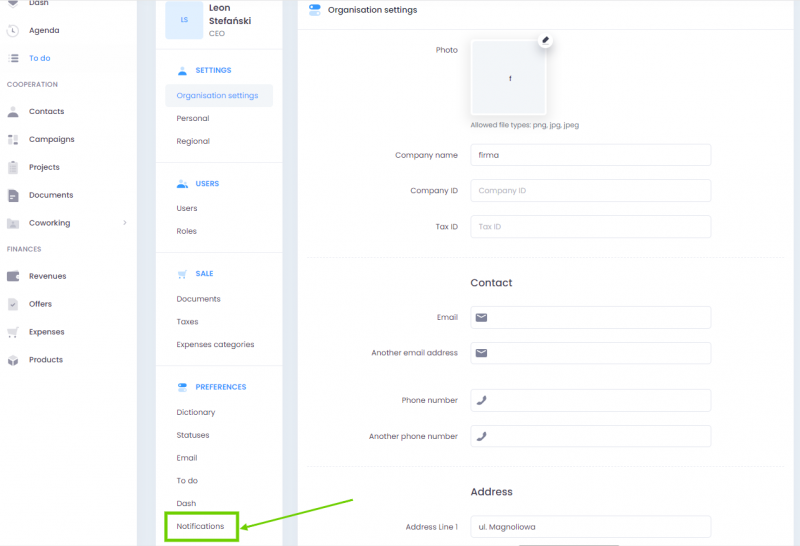Screen dimensions: 800x546
Task: Open Dictionary preferences
Action: (x=196, y=412)
